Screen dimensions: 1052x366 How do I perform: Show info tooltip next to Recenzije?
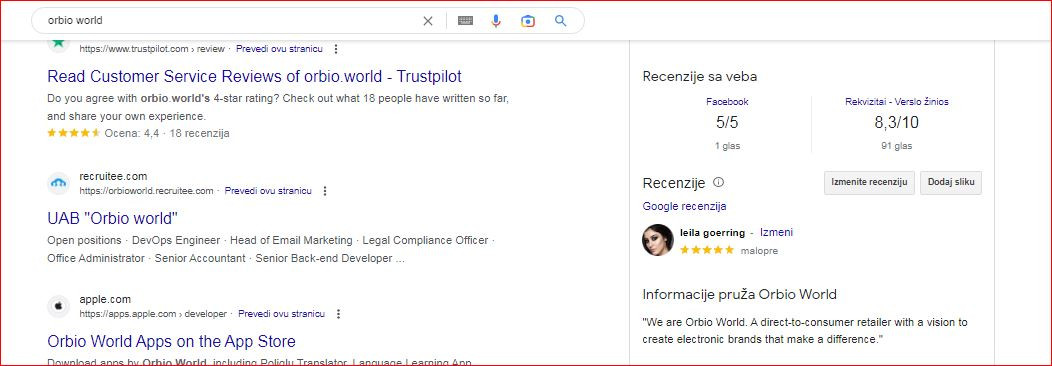coord(719,182)
